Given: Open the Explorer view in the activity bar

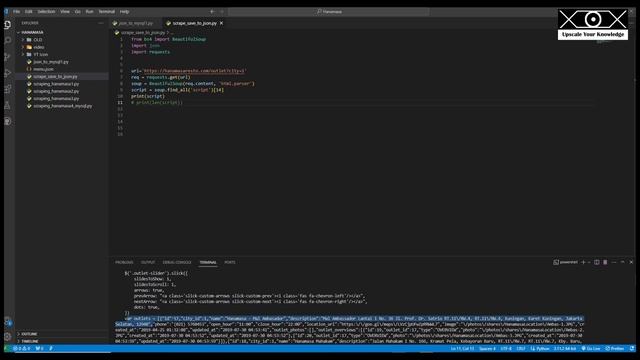Looking at the screenshot, I should point(8,25).
